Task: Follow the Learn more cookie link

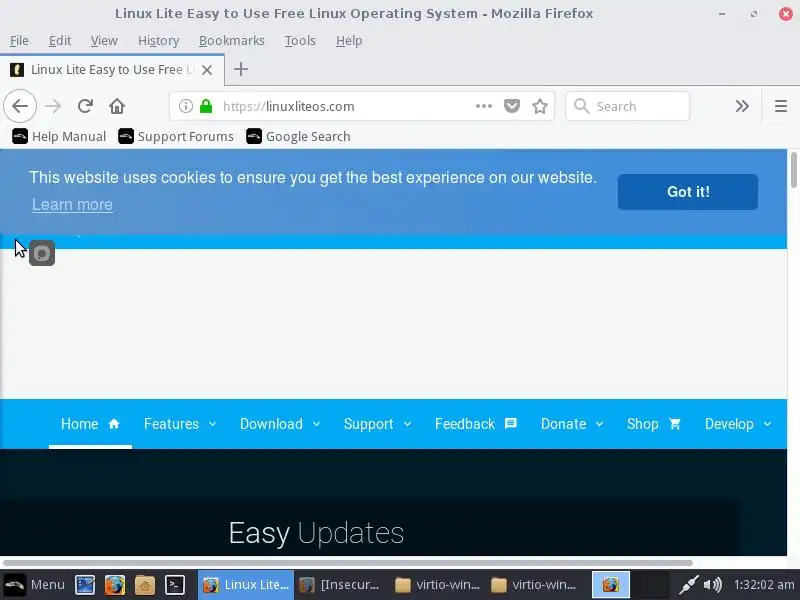Action: point(72,205)
